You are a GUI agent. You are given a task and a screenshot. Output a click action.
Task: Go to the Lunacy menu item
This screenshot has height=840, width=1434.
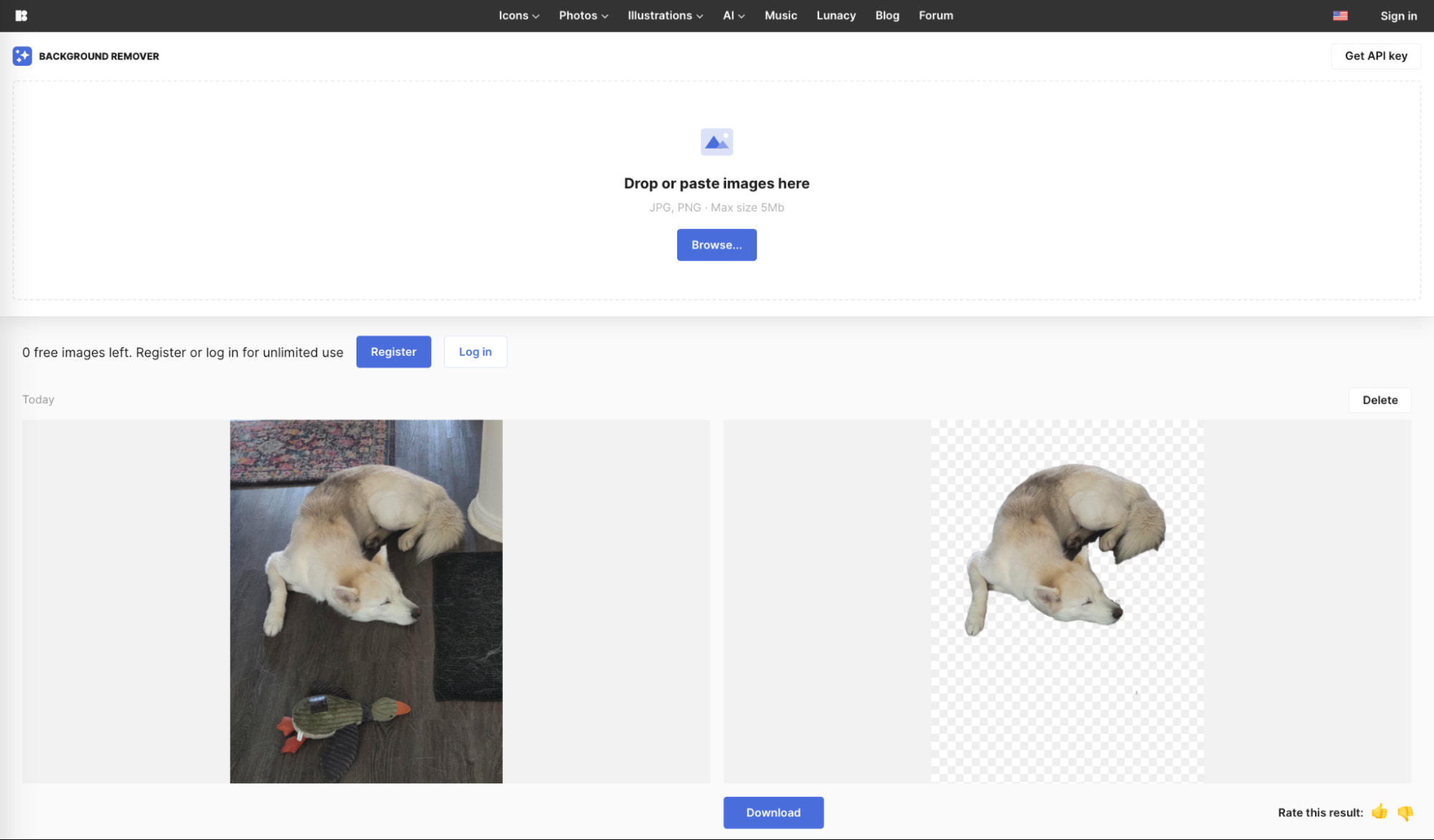coord(835,15)
